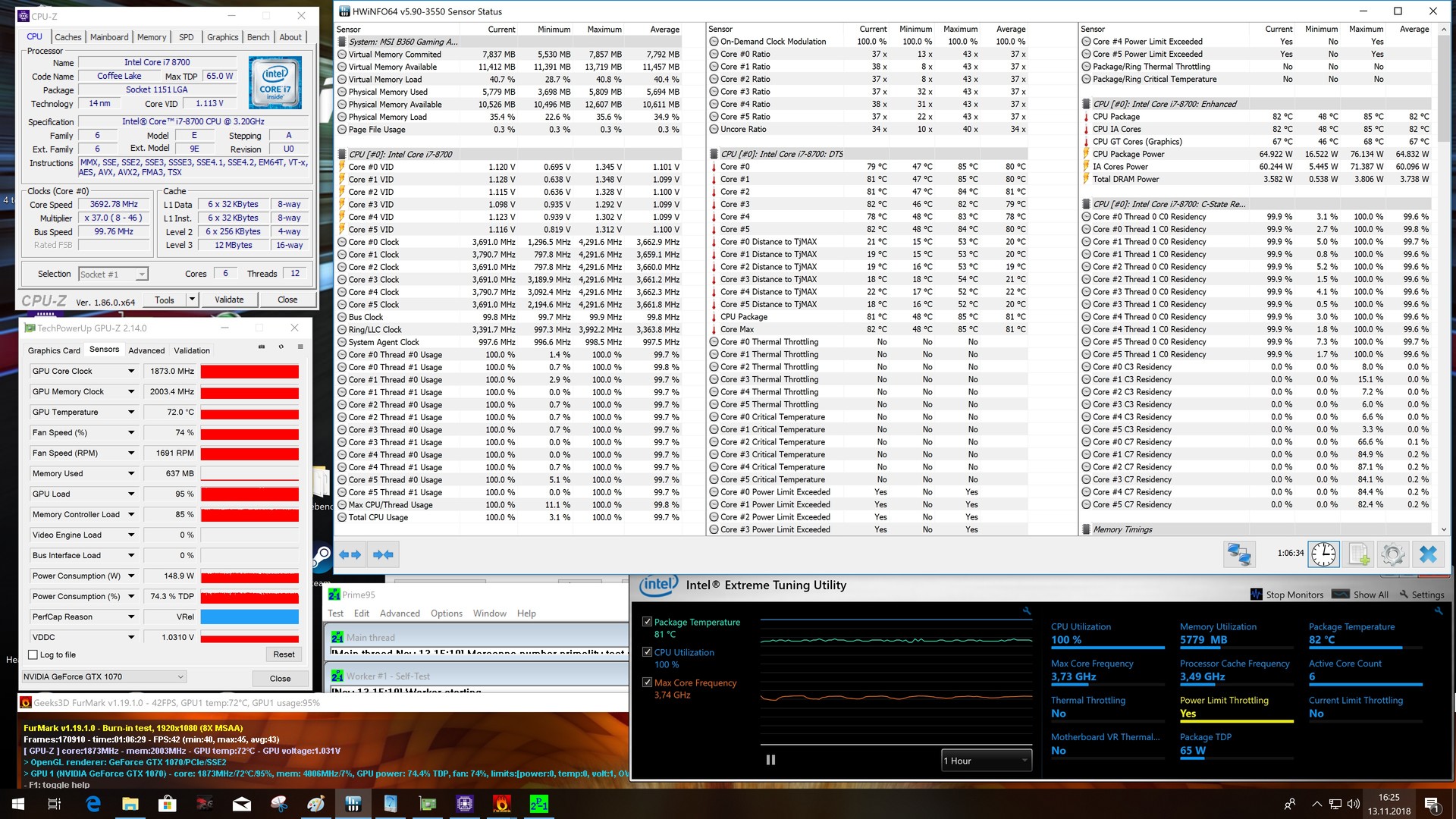The height and width of the screenshot is (819, 1456).
Task: Click the PerfCap Reason blue bar
Action: tap(249, 617)
